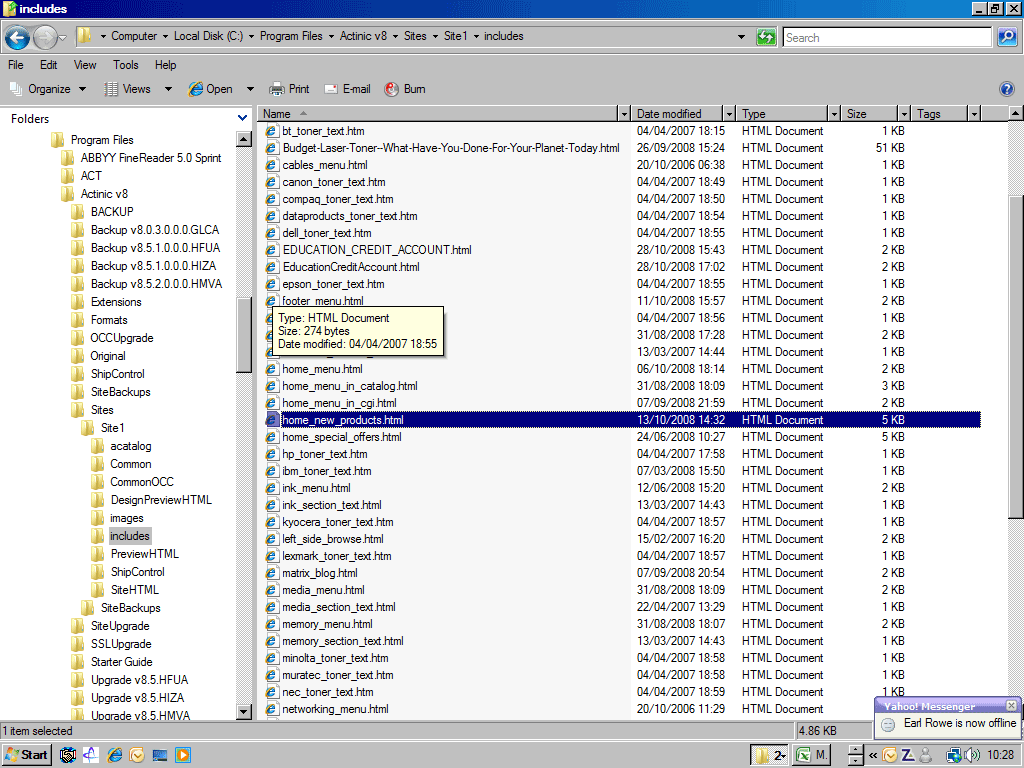Image resolution: width=1024 pixels, height=768 pixels.
Task: Click the blue Help question mark icon
Action: 1007,89
